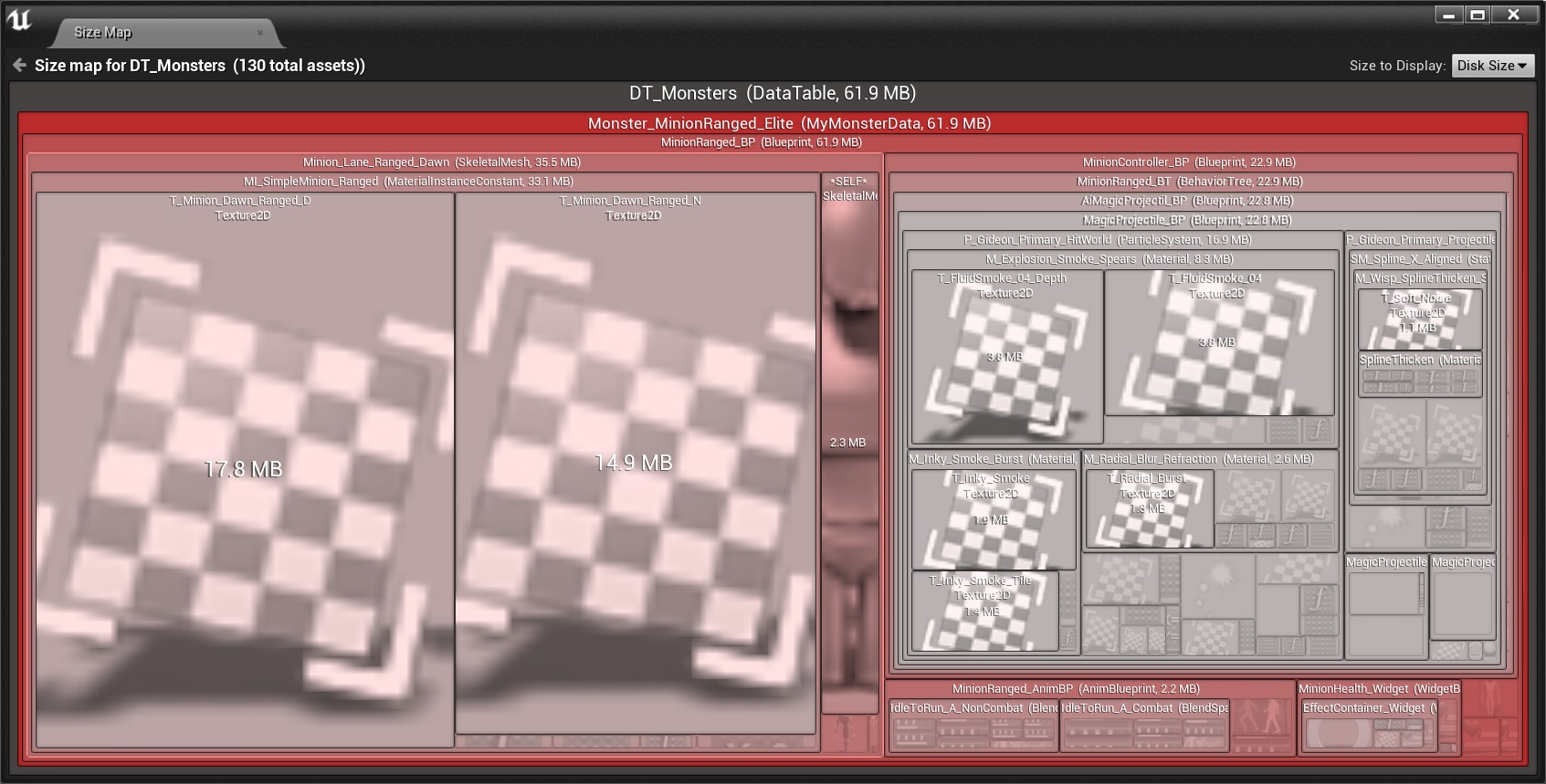Viewport: 1546px width, 784px height.
Task: Click the T_Minion_Dawn_Ranged_D texture thumbnail
Action: point(244,470)
